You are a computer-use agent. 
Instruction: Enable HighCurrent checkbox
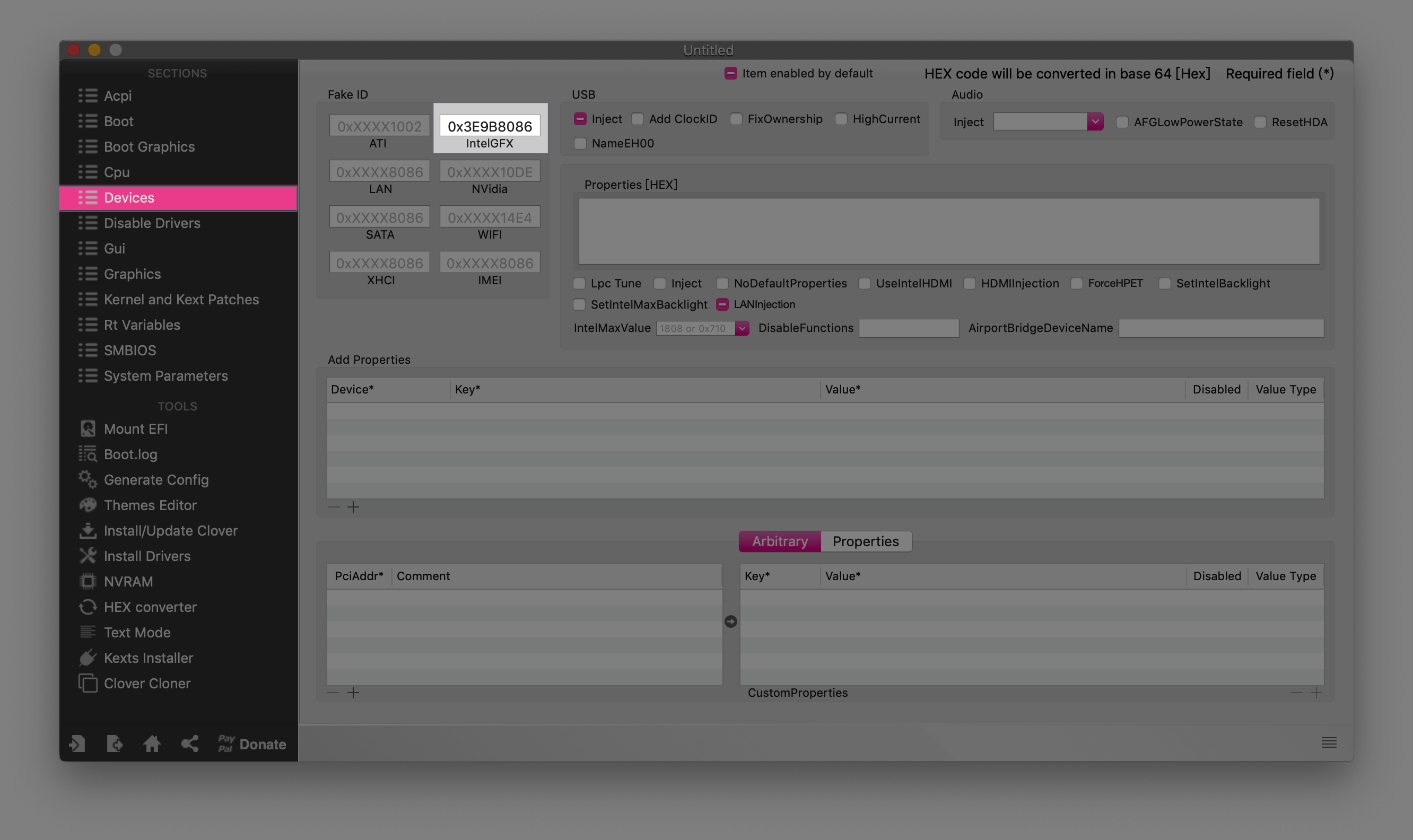(x=841, y=119)
